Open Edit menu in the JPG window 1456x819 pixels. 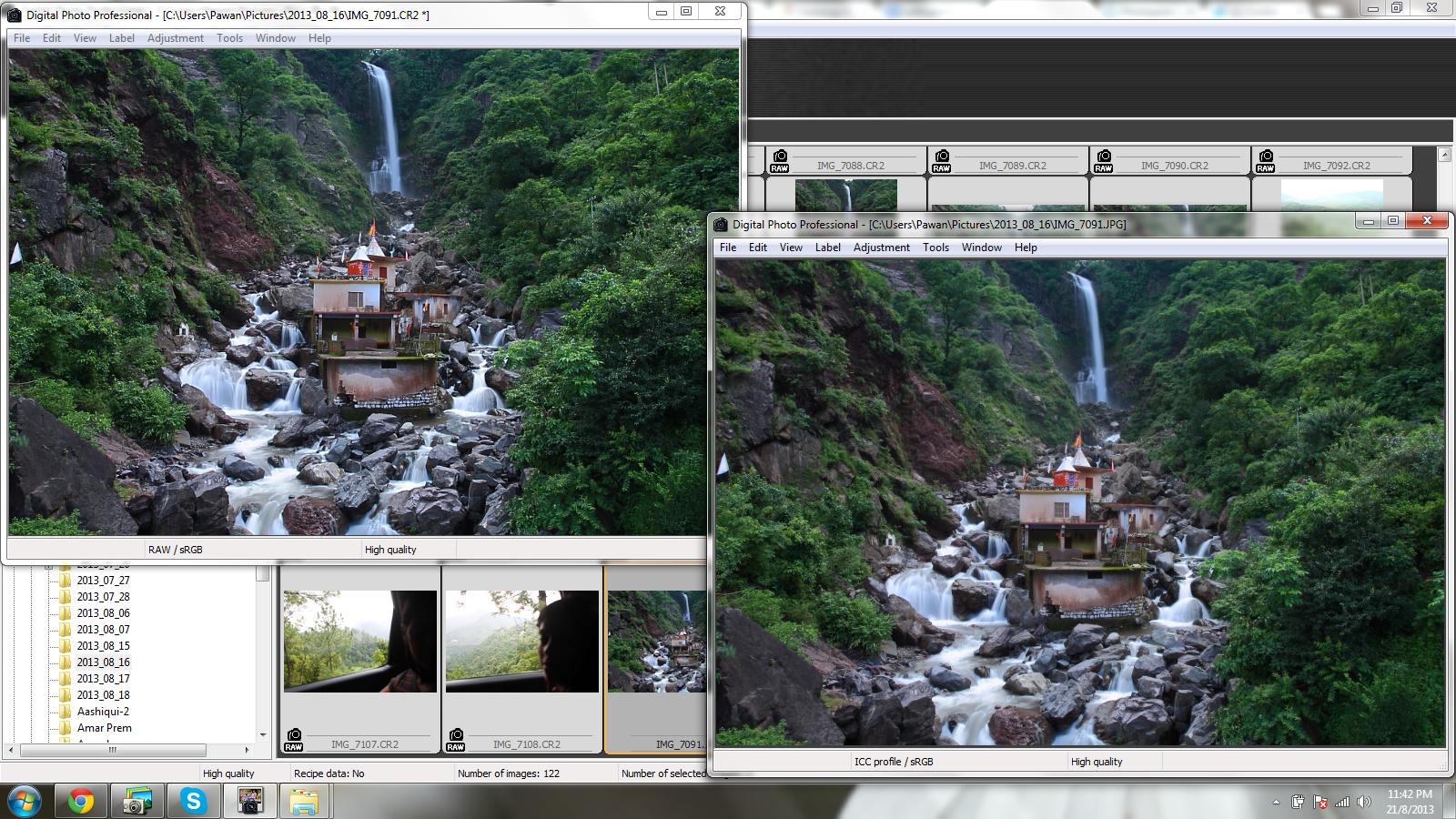[758, 248]
